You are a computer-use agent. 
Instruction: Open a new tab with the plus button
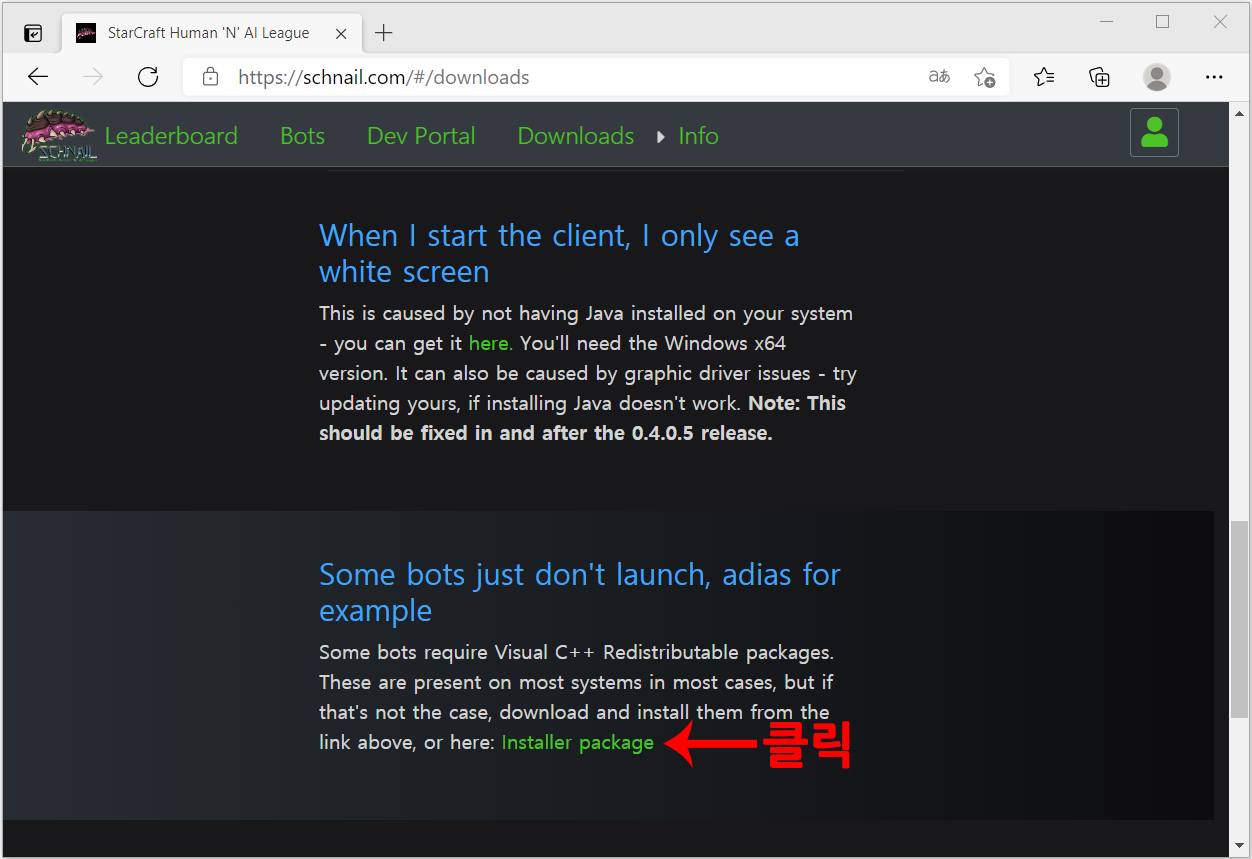[384, 33]
